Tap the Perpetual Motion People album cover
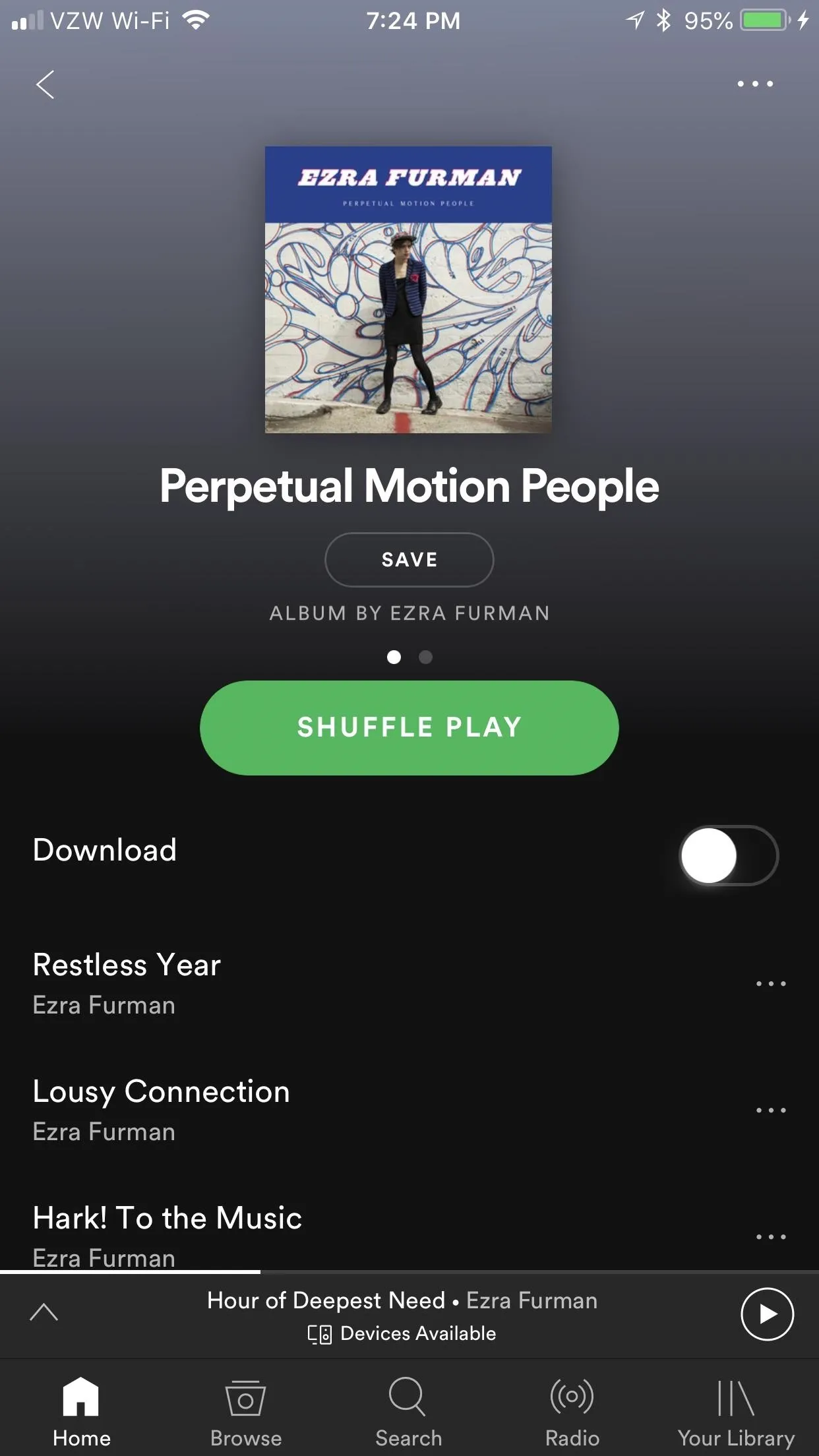The height and width of the screenshot is (1456, 819). coord(408,289)
